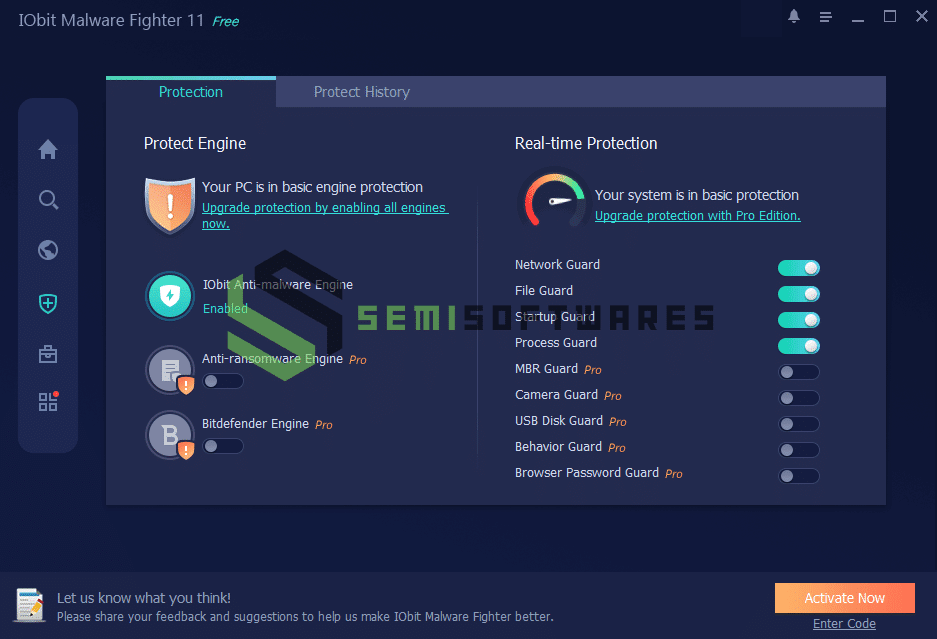Viewport: 937px width, 639px height.
Task: Turn on USB Disk Guard switch
Action: pos(798,424)
